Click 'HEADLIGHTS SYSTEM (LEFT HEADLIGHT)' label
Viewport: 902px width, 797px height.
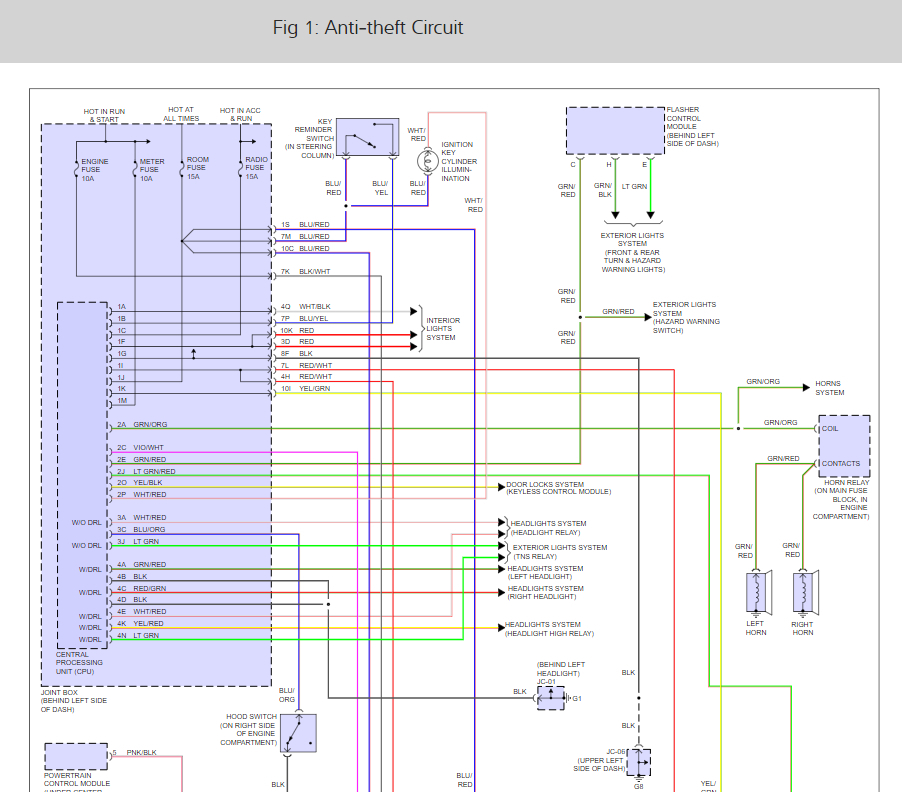(545, 573)
